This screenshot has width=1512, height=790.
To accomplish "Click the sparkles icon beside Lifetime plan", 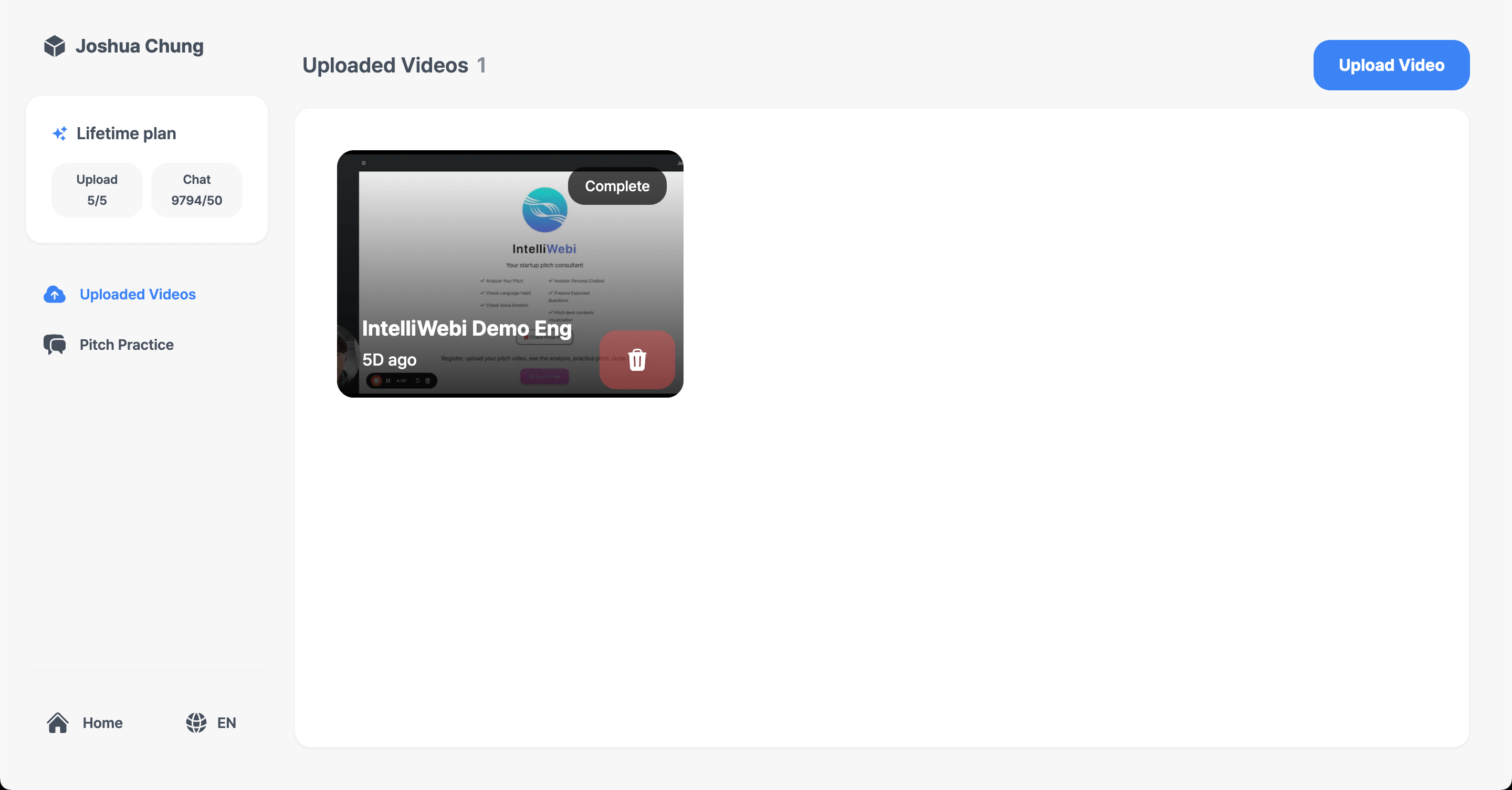I will (59, 133).
